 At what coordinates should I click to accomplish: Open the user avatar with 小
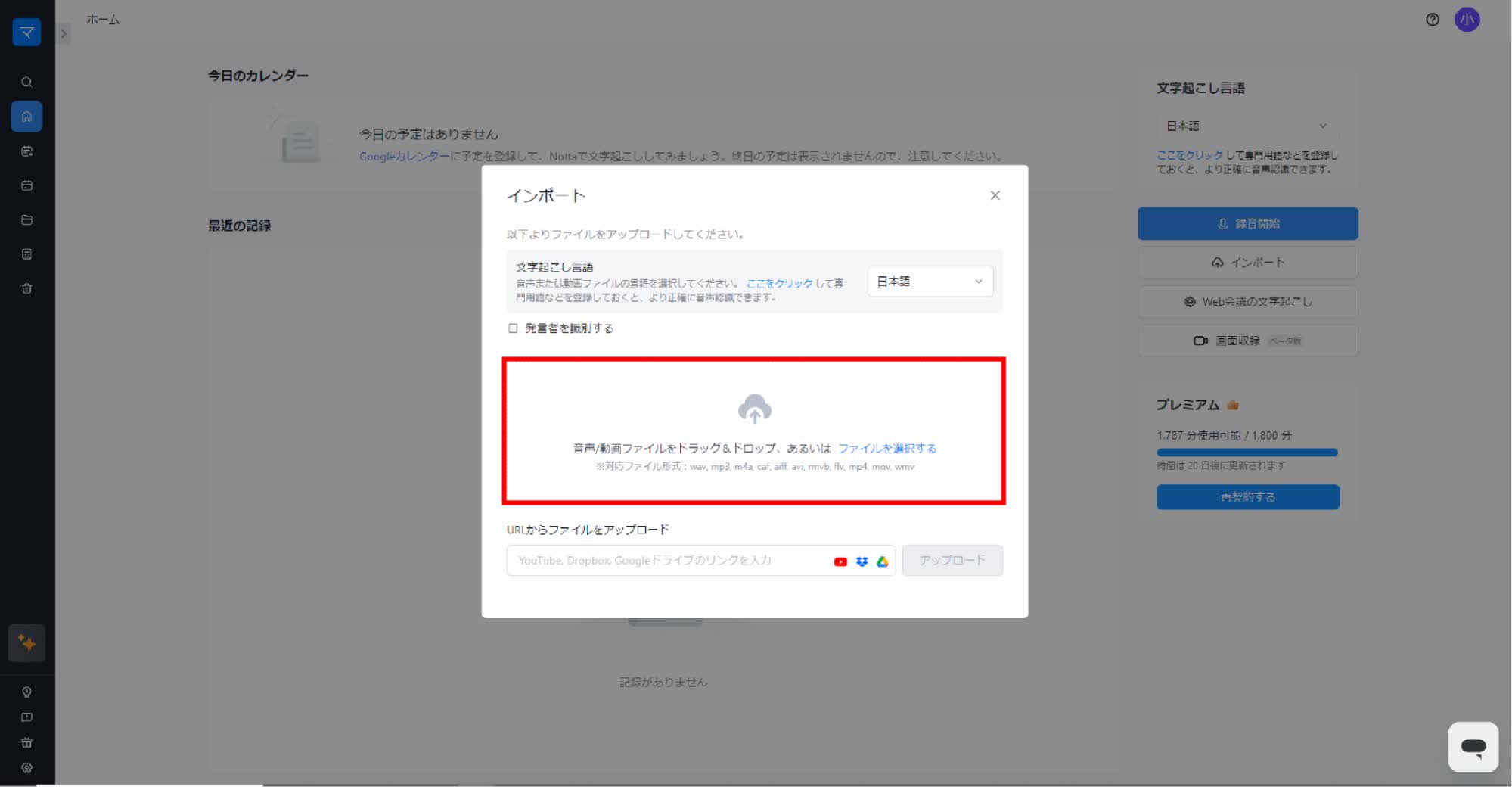[x=1467, y=20]
